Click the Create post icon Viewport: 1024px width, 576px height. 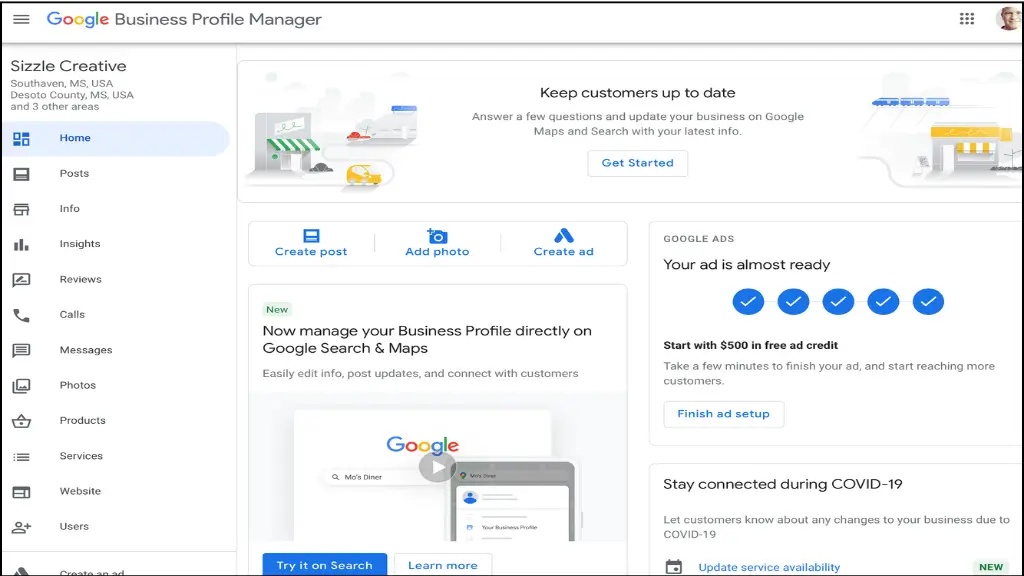311,236
